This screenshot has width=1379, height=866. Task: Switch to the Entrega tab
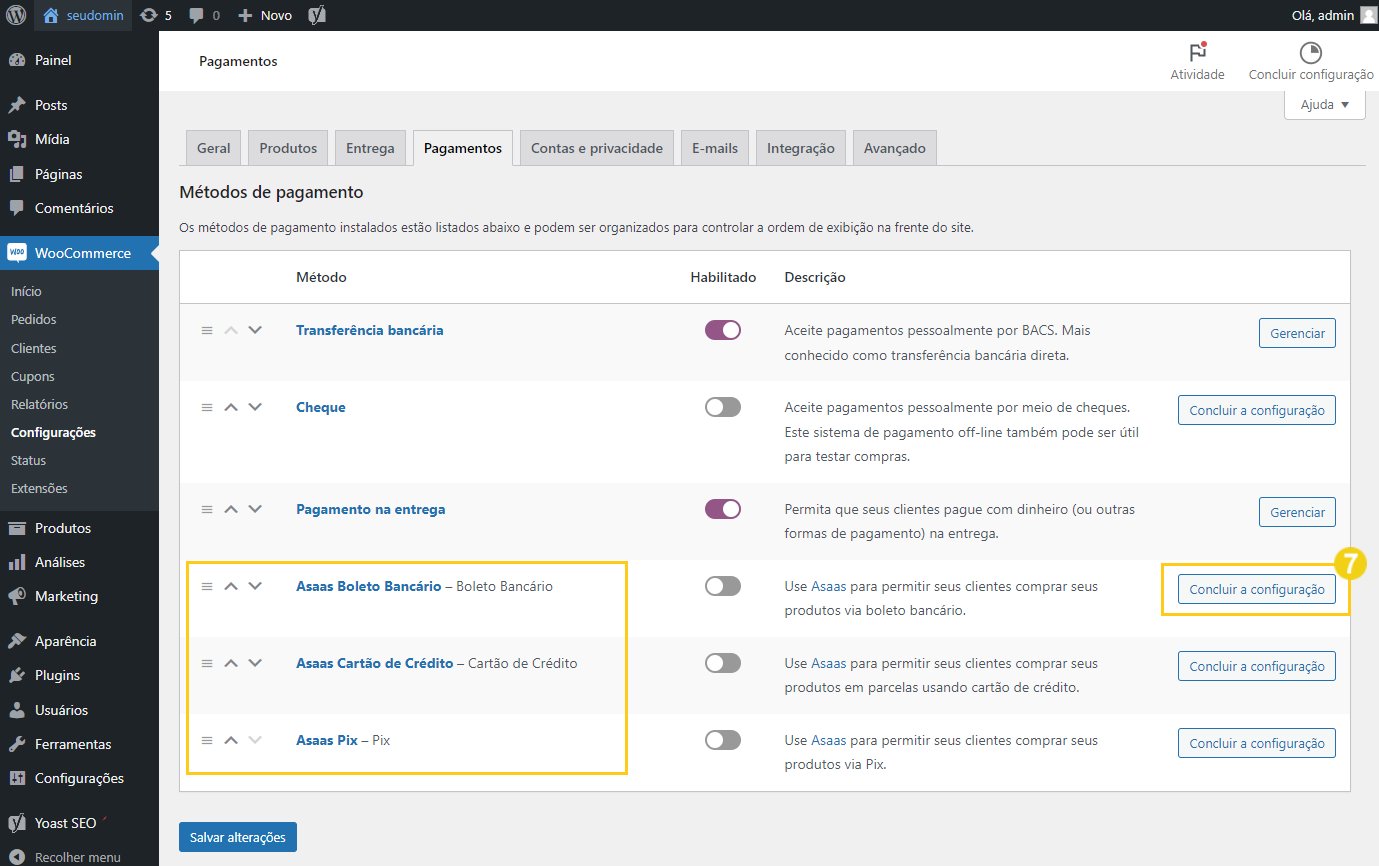click(x=370, y=148)
